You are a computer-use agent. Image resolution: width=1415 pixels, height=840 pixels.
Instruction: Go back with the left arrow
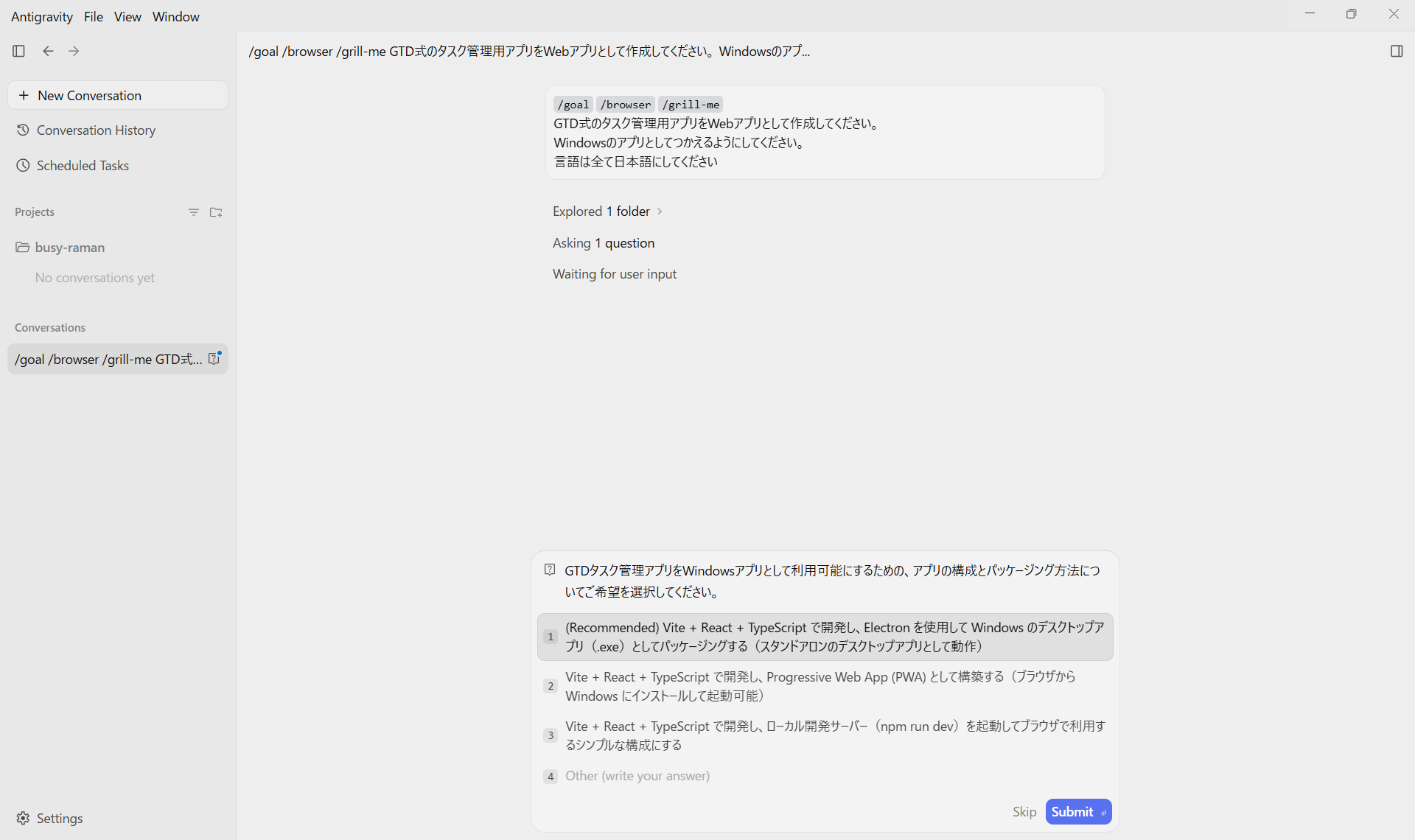click(48, 51)
